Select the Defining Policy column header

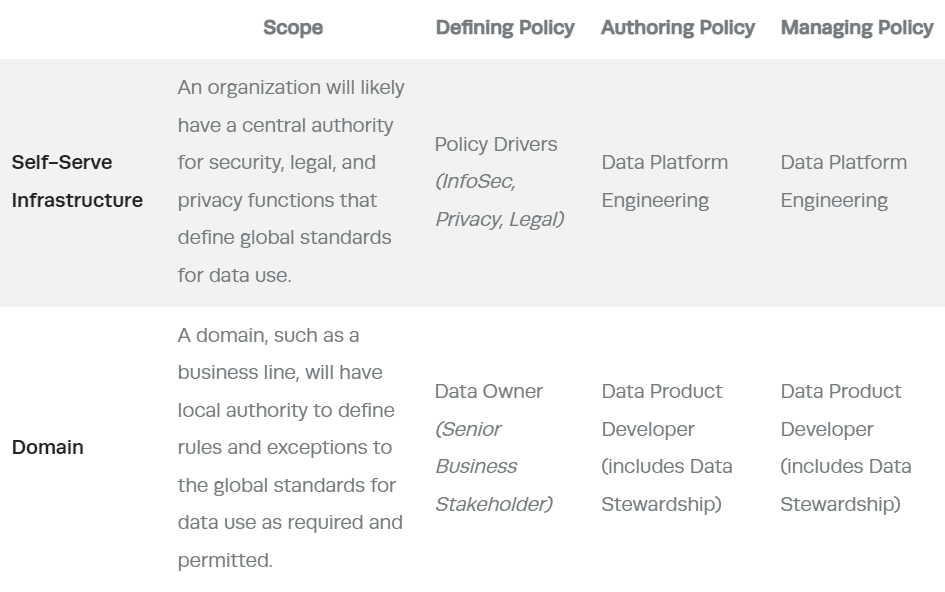pyautogui.click(x=505, y=28)
